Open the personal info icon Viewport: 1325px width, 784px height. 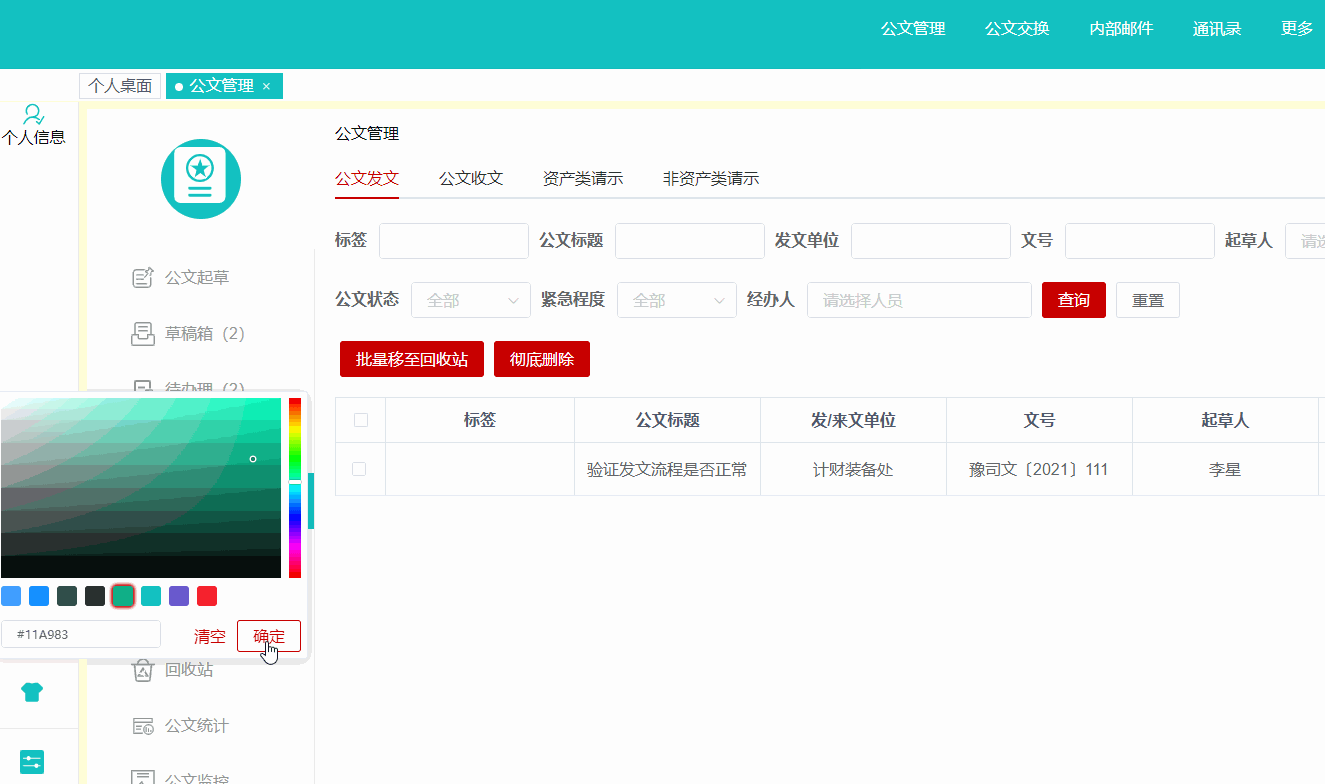click(x=33, y=114)
